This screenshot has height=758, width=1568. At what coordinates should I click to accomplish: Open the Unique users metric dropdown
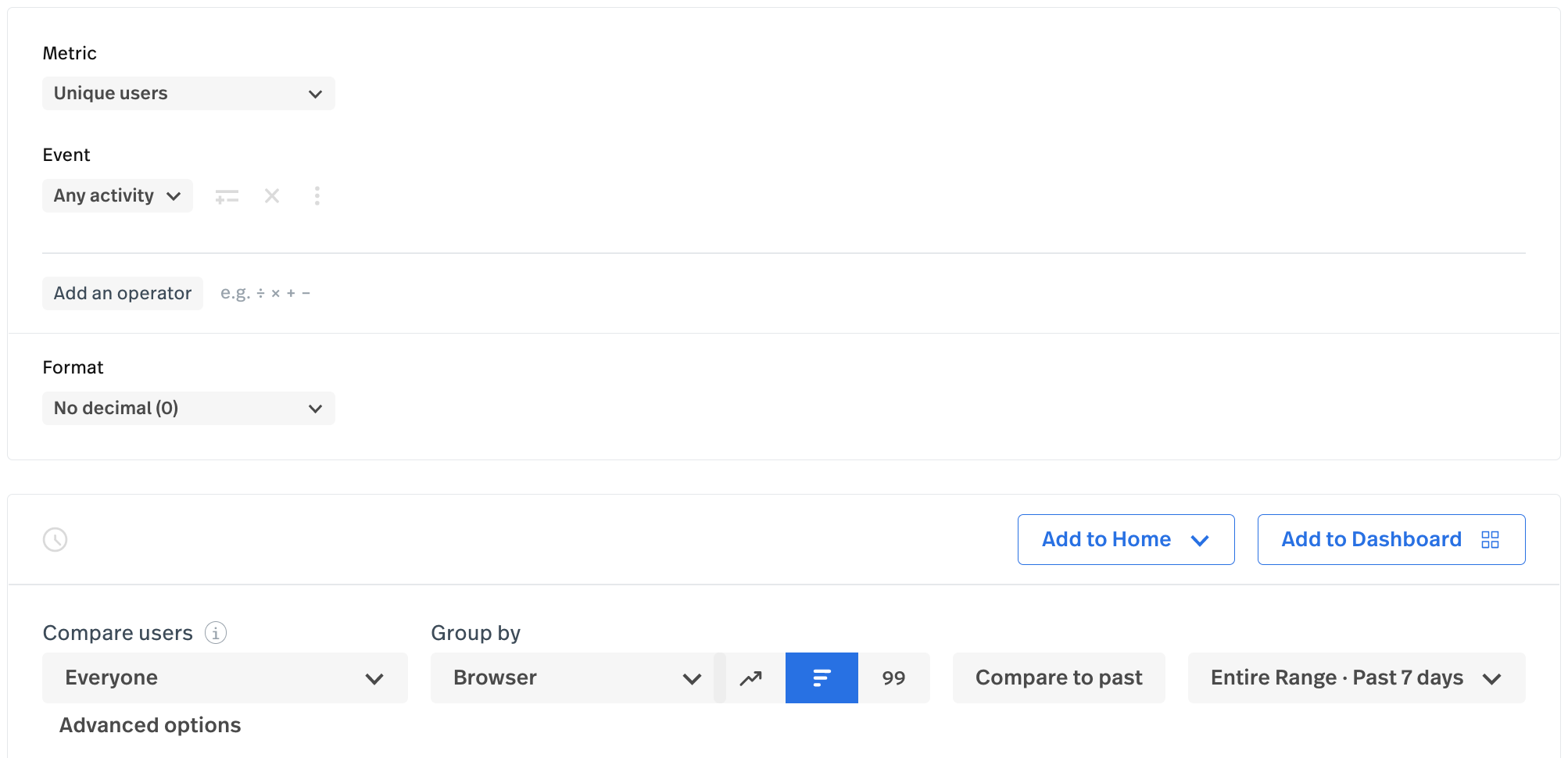pyautogui.click(x=188, y=94)
